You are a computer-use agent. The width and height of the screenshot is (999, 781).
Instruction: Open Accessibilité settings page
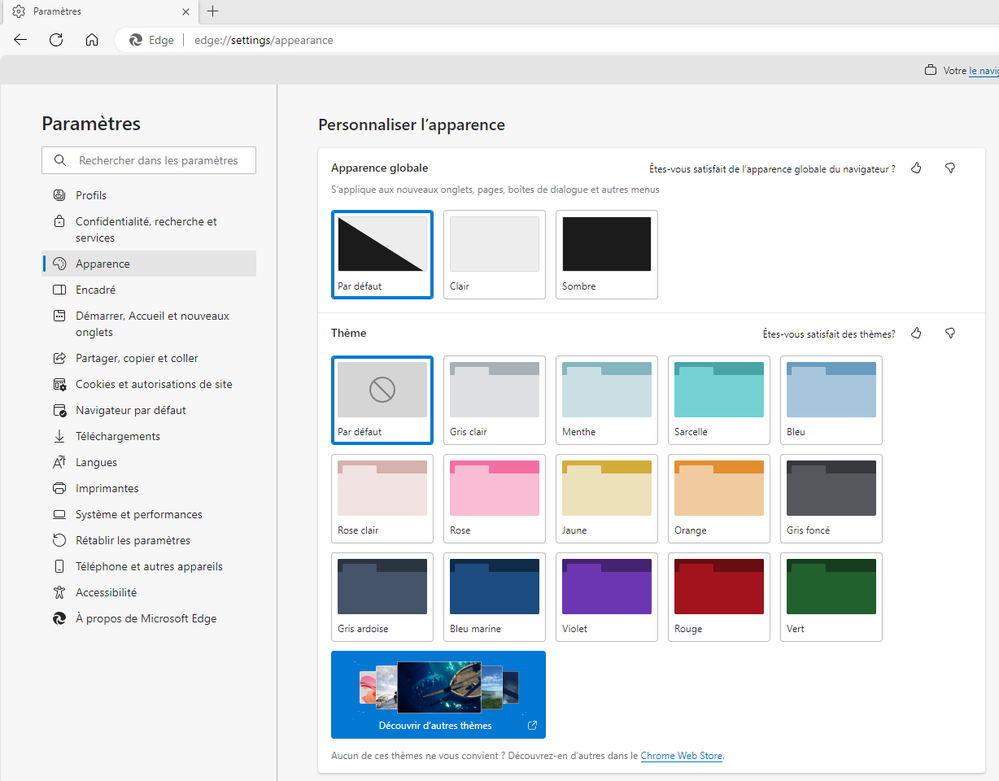click(149, 592)
